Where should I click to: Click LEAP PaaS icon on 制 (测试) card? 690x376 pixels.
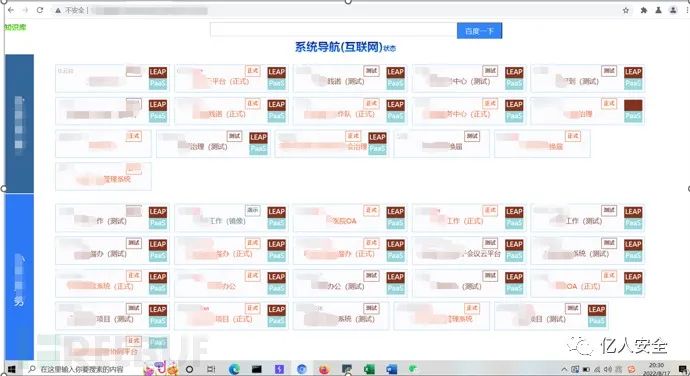tap(633, 78)
